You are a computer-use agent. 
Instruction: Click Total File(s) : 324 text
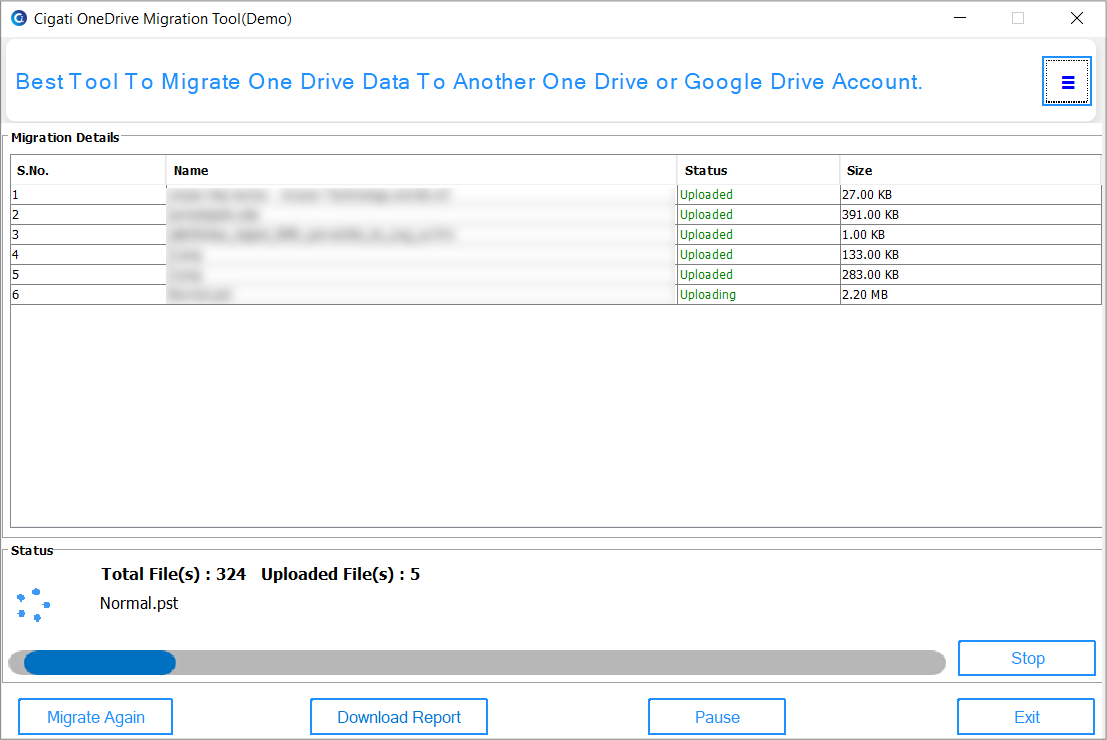(173, 574)
